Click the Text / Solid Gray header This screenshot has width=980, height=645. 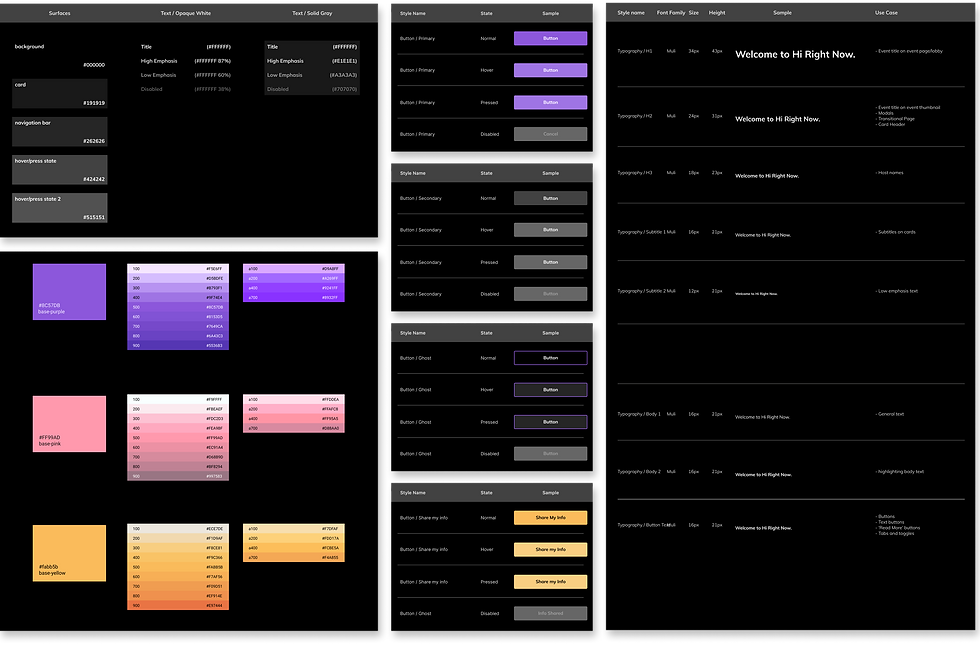312,13
